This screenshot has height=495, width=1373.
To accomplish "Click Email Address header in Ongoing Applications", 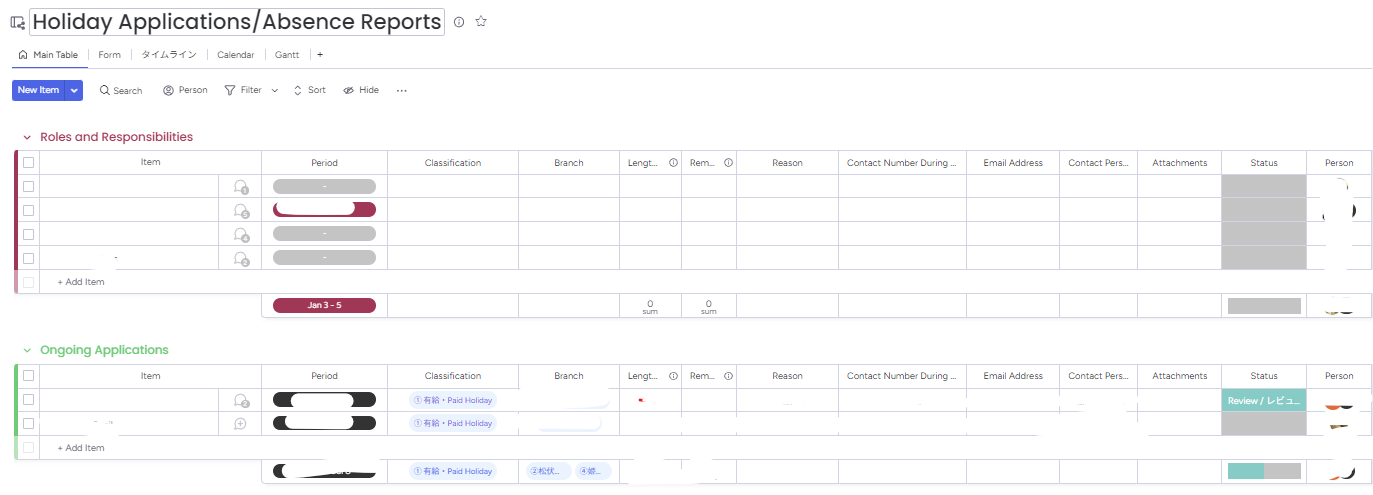I will point(1013,376).
